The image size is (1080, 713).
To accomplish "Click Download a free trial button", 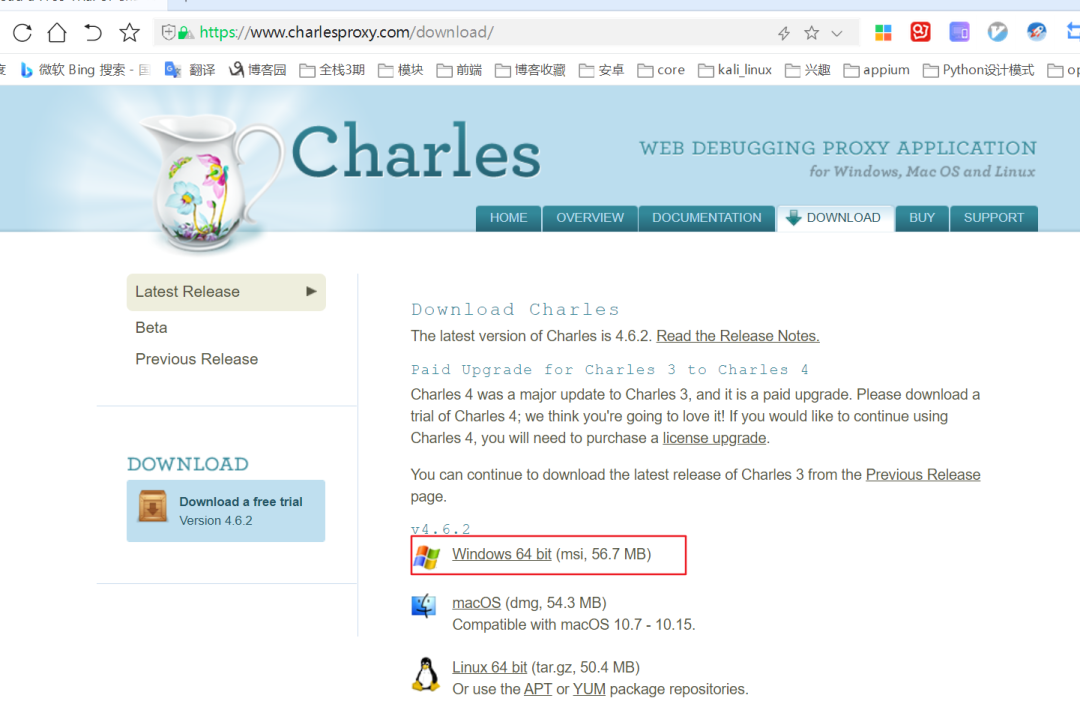I will 226,510.
